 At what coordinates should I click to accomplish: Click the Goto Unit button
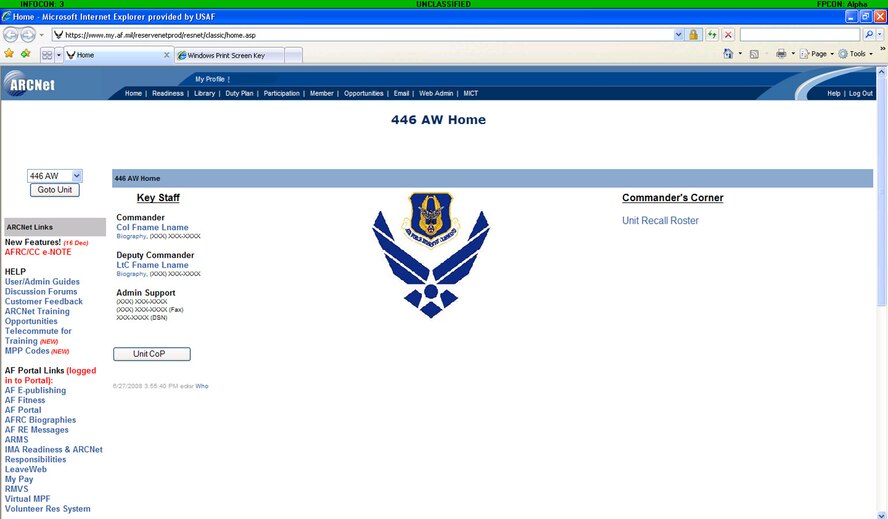[x=54, y=190]
